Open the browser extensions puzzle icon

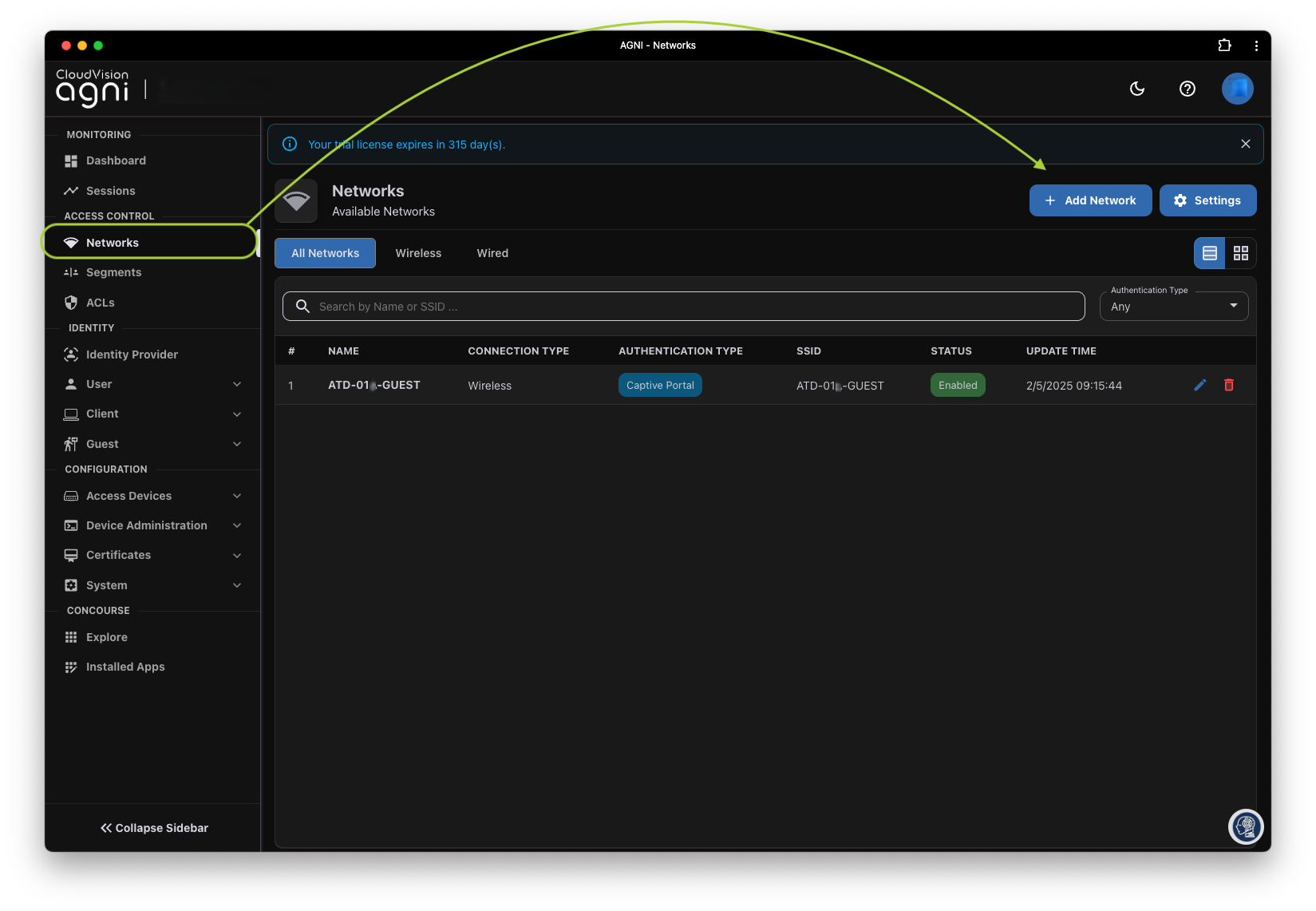tap(1224, 46)
